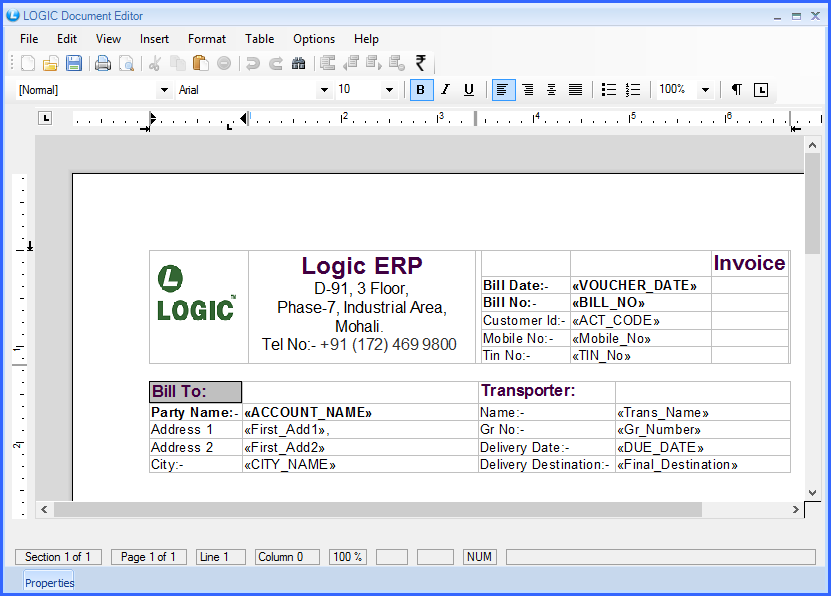The image size is (831, 596).
Task: Justify the paragraph text
Action: (x=575, y=90)
